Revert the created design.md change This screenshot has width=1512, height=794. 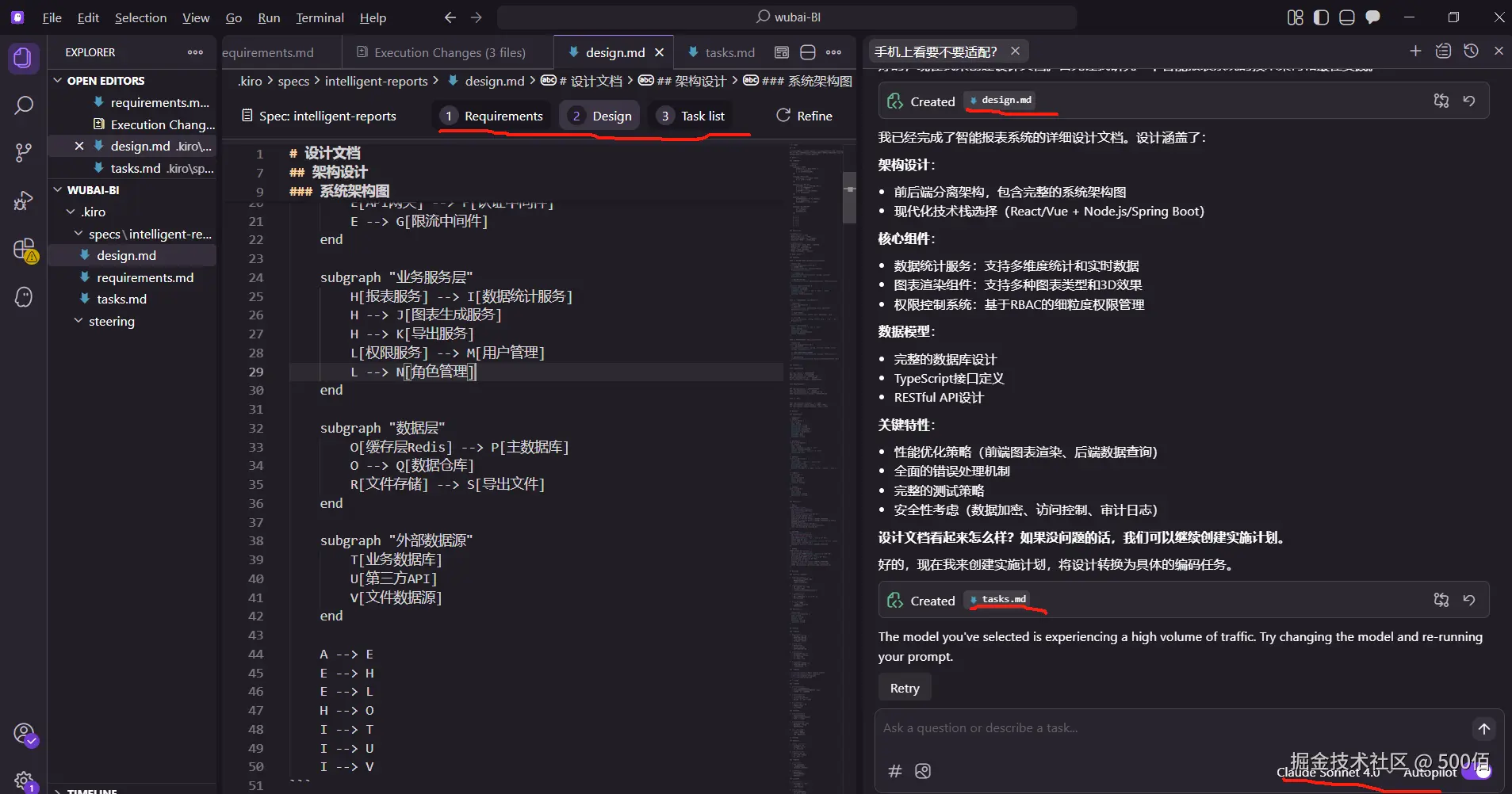pos(1469,101)
